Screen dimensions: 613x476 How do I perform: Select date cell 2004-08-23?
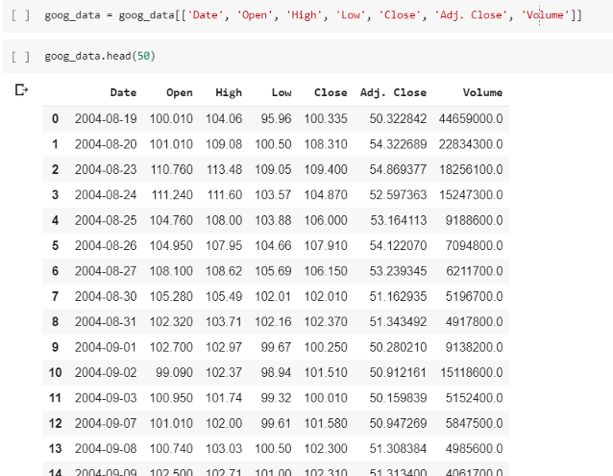click(x=106, y=170)
